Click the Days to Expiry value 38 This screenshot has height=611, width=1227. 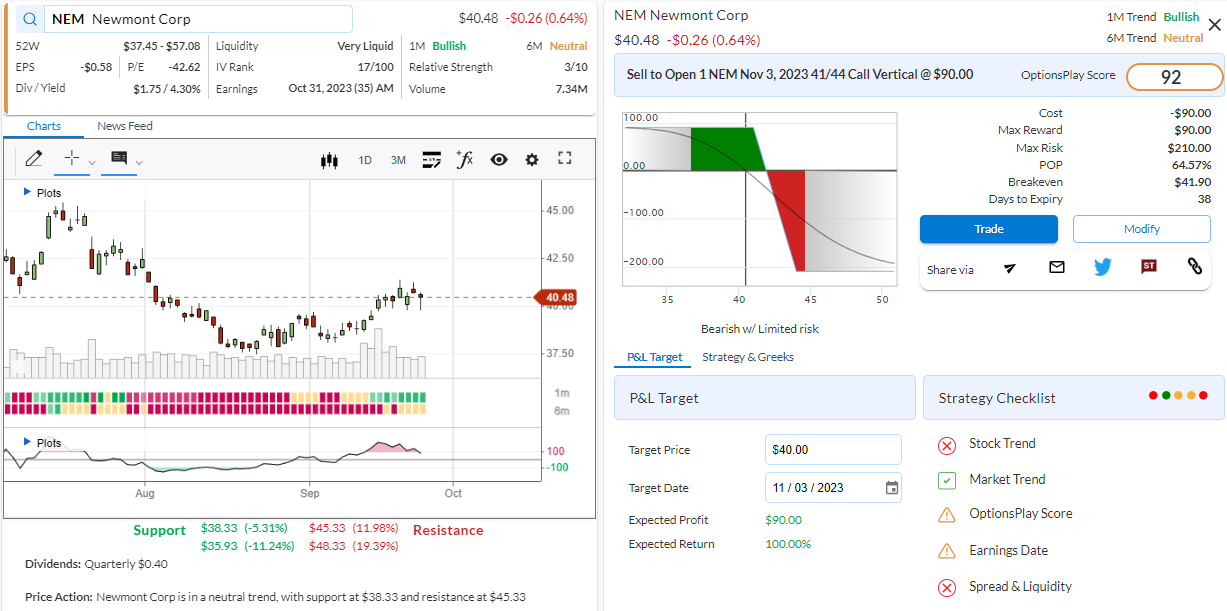tap(1204, 199)
